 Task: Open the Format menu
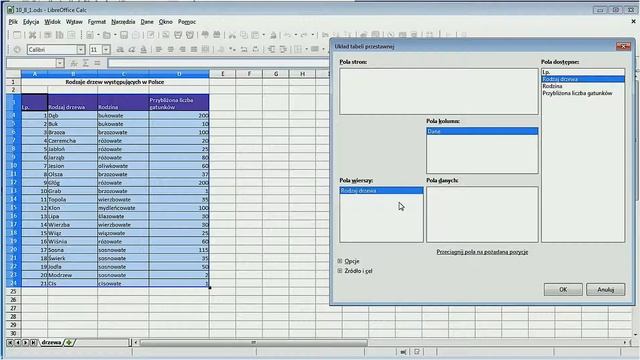[x=97, y=22]
